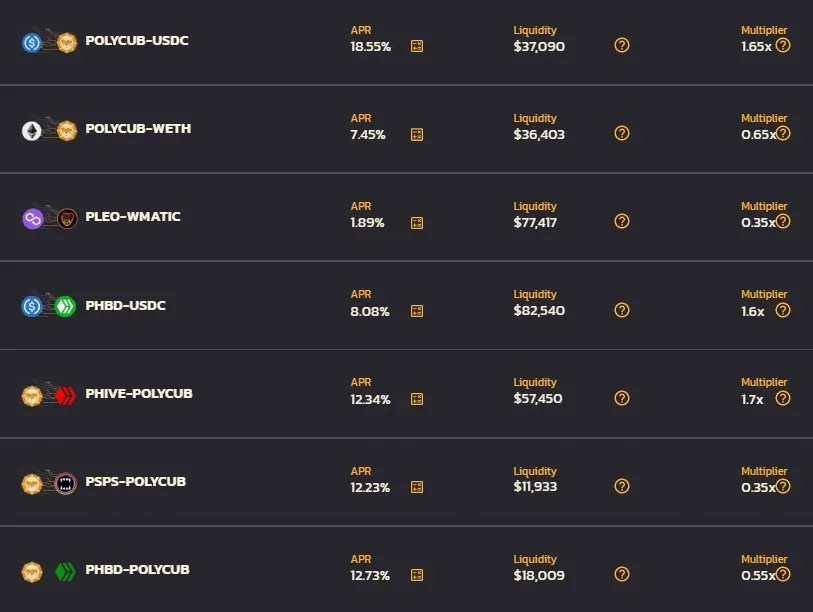Open APR calculator for PSPS-POLYCUB
Screen dimensions: 813x612
(x=417, y=487)
